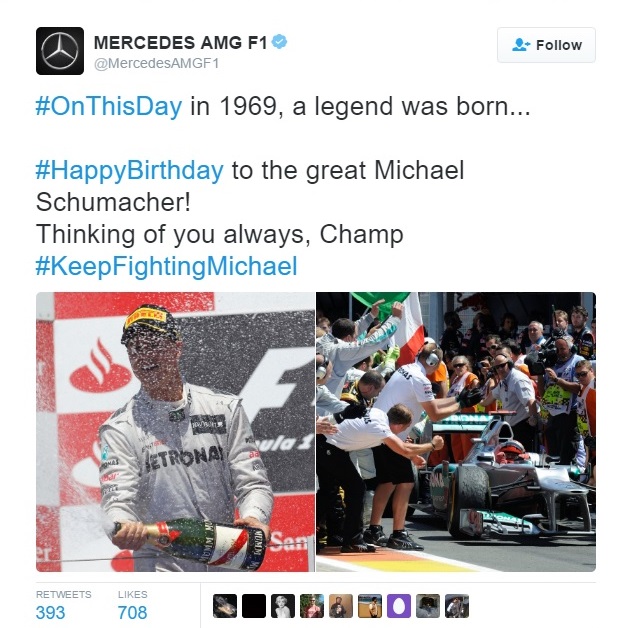631x628 pixels.
Task: Open the #OnThisDay hashtag
Action: 109,107
